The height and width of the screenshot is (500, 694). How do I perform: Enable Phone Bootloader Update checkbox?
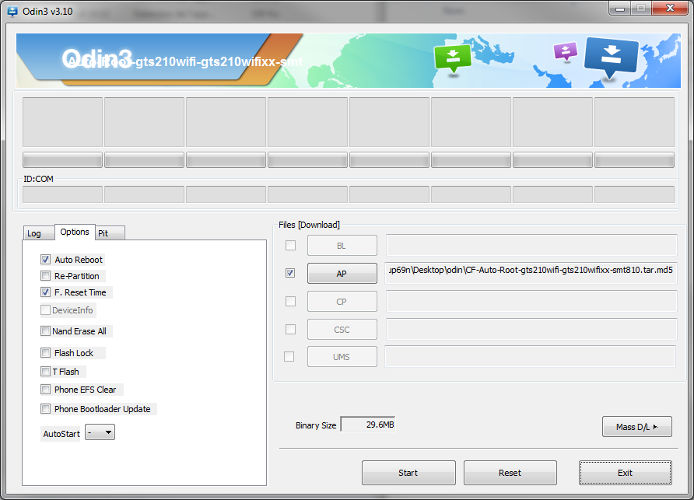click(x=45, y=408)
